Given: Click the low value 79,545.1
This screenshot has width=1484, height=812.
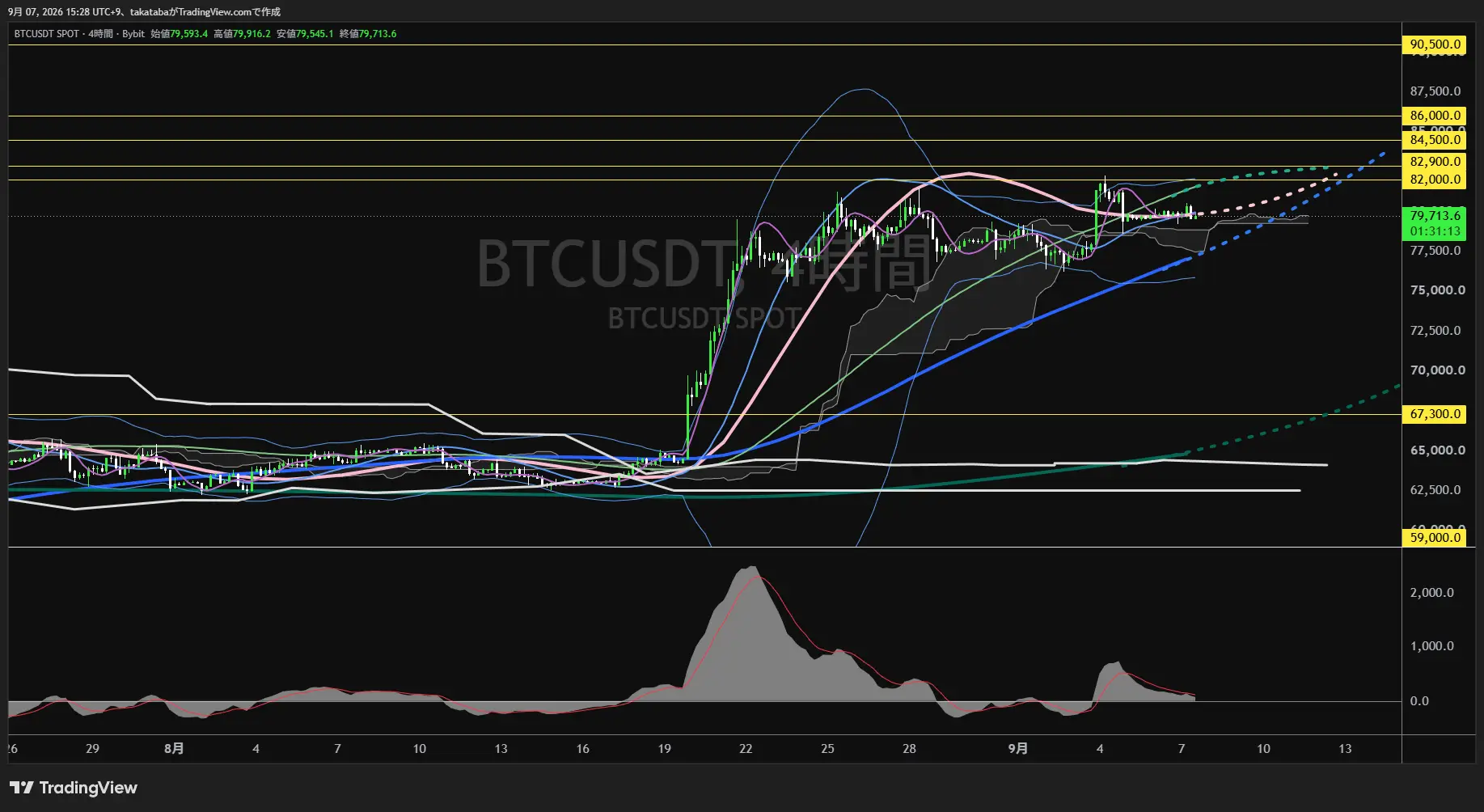Looking at the screenshot, I should [x=315, y=34].
